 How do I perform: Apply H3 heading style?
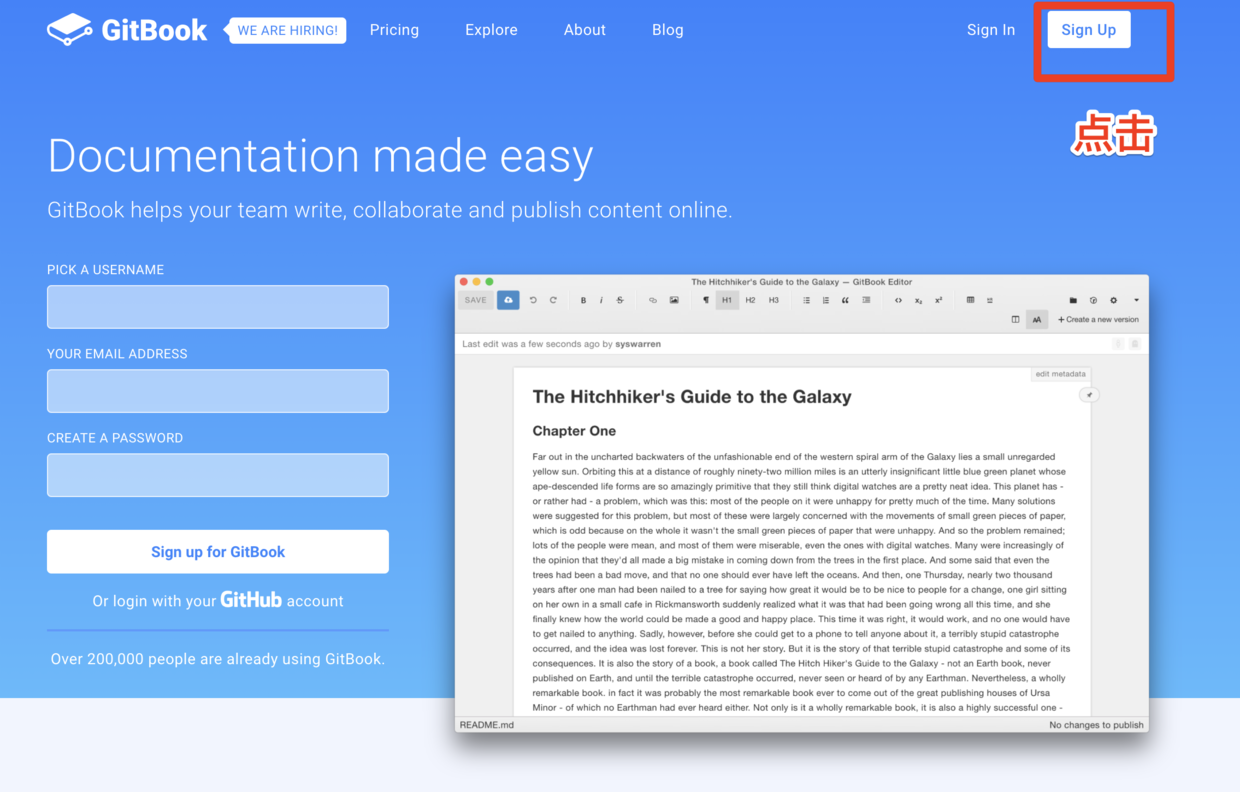click(773, 300)
